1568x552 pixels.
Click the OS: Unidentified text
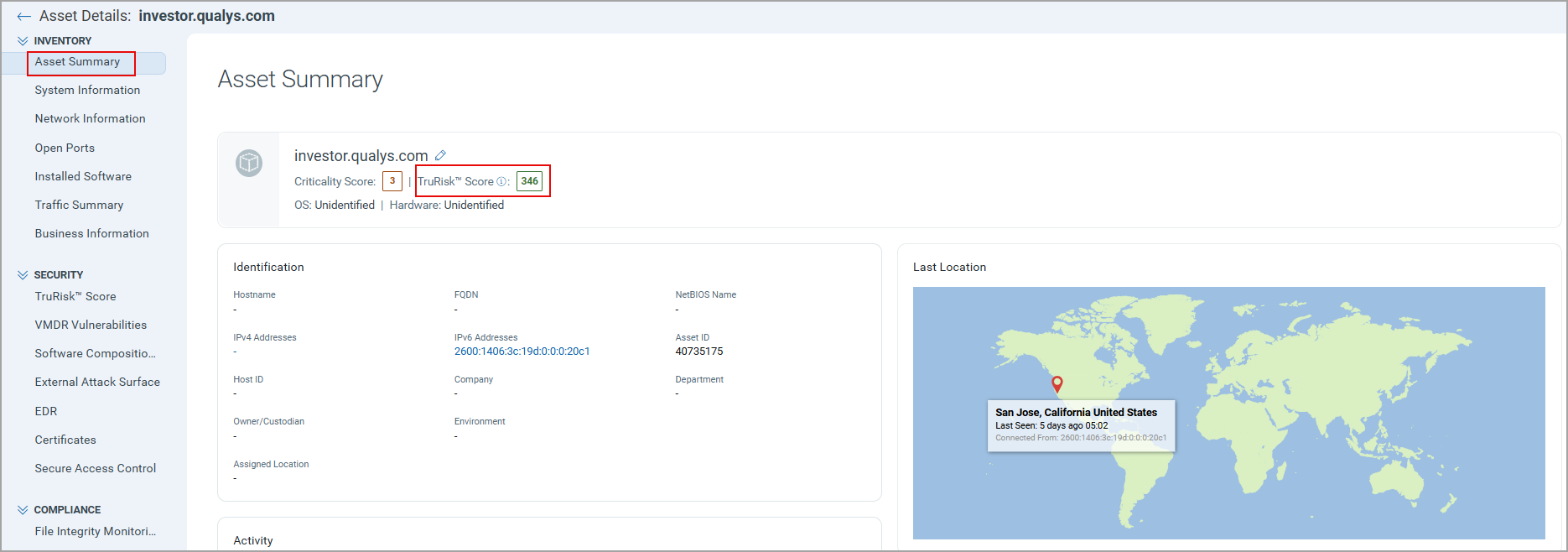click(x=335, y=205)
